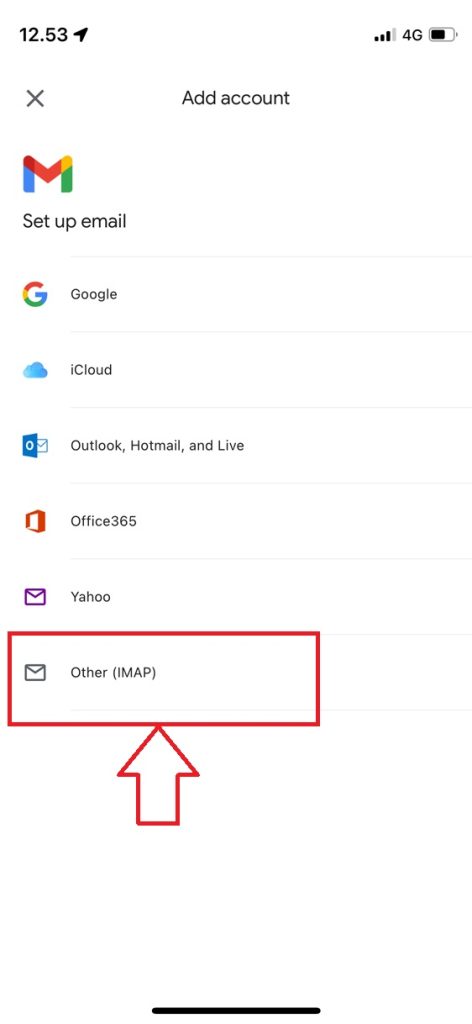Tap the battery indicator in status bar
The height and width of the screenshot is (1024, 472).
(x=443, y=35)
